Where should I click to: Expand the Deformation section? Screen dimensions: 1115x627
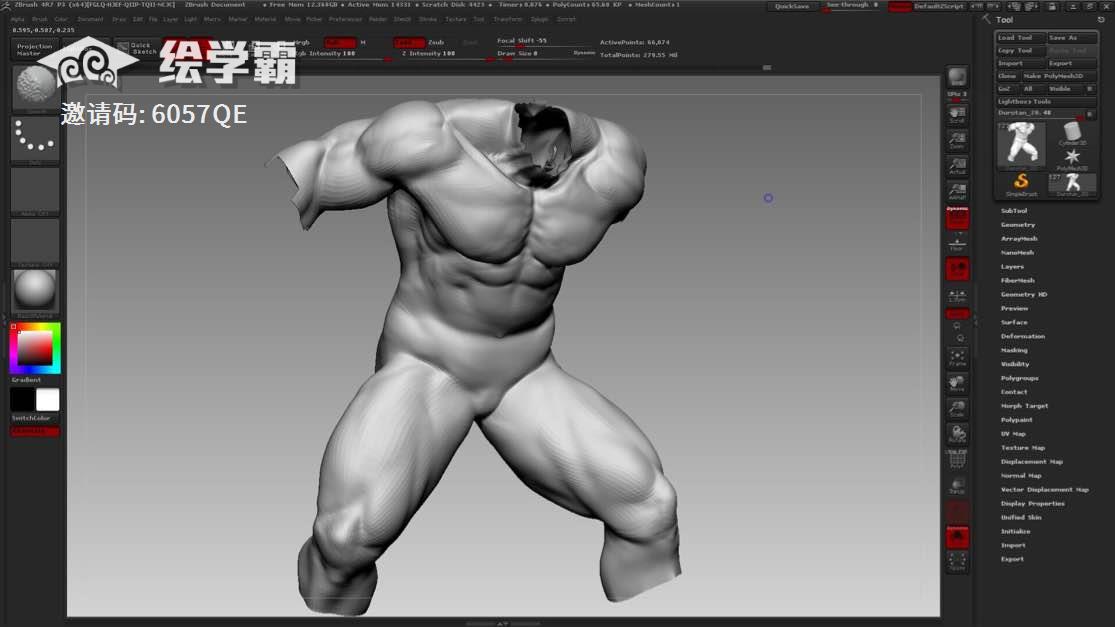point(1022,336)
